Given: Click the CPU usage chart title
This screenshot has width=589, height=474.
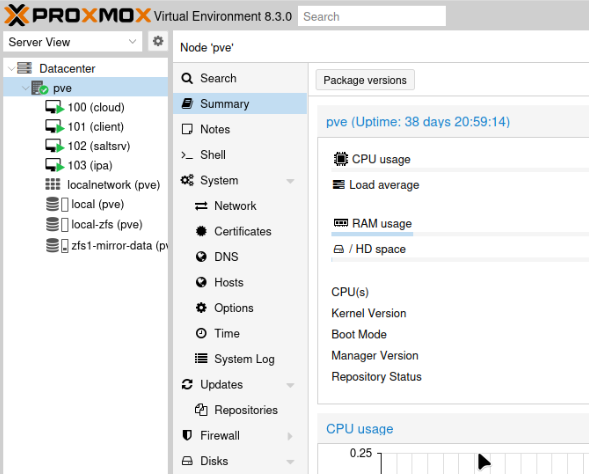Looking at the screenshot, I should [359, 429].
